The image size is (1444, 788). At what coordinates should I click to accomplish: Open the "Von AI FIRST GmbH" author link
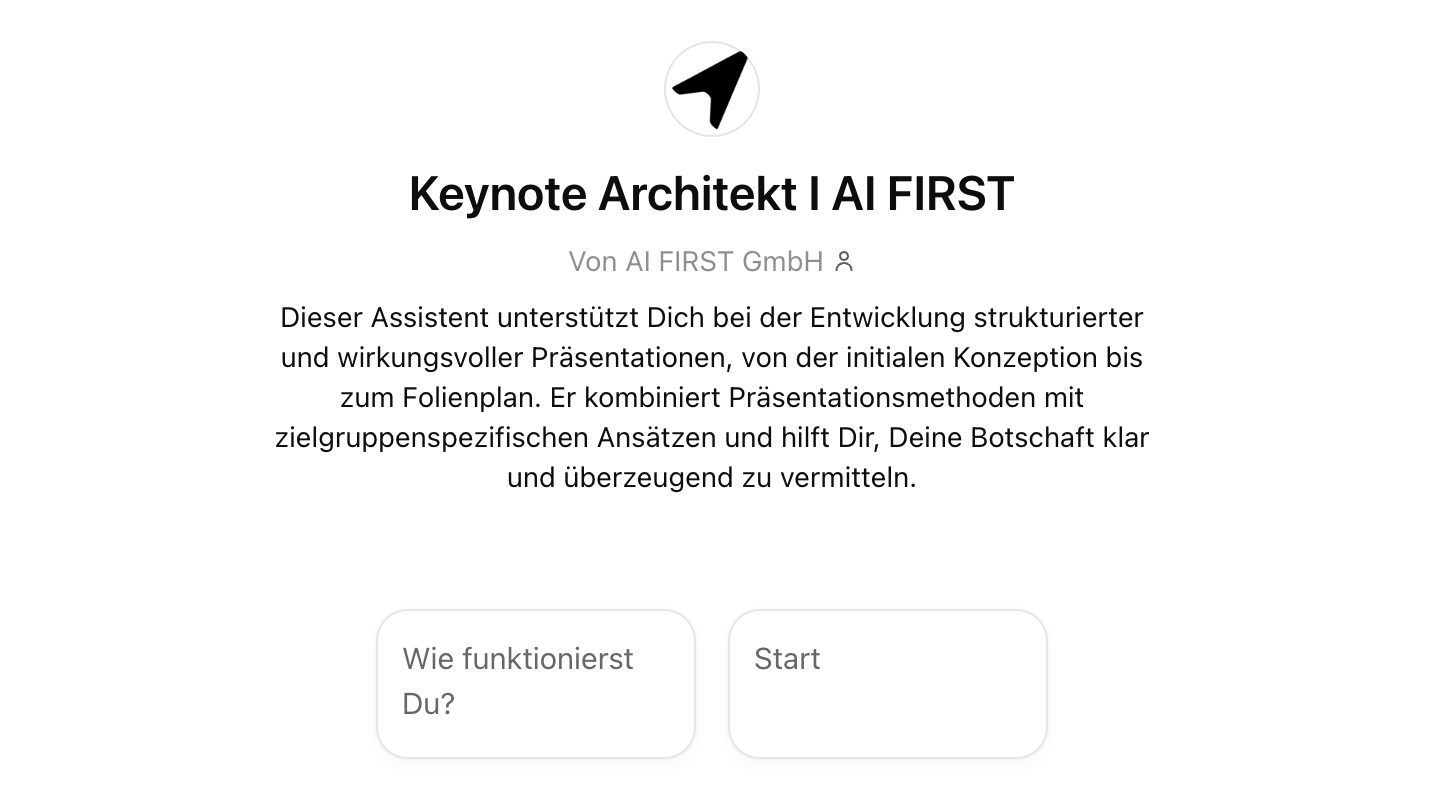click(x=696, y=262)
